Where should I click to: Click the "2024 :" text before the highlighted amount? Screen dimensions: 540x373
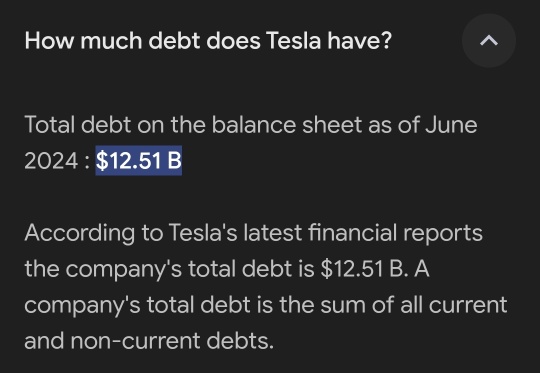click(x=57, y=161)
